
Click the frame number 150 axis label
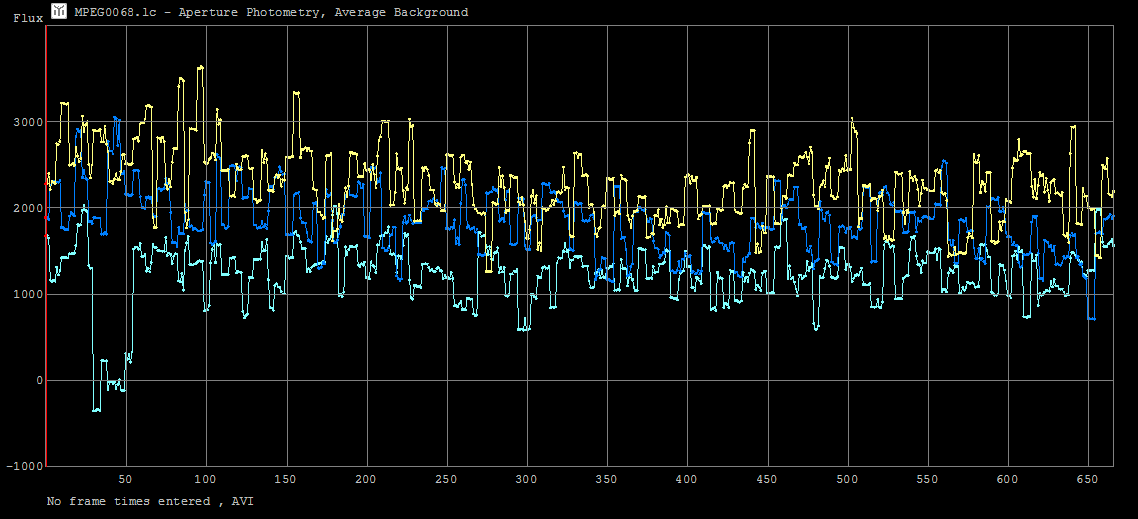click(287, 479)
